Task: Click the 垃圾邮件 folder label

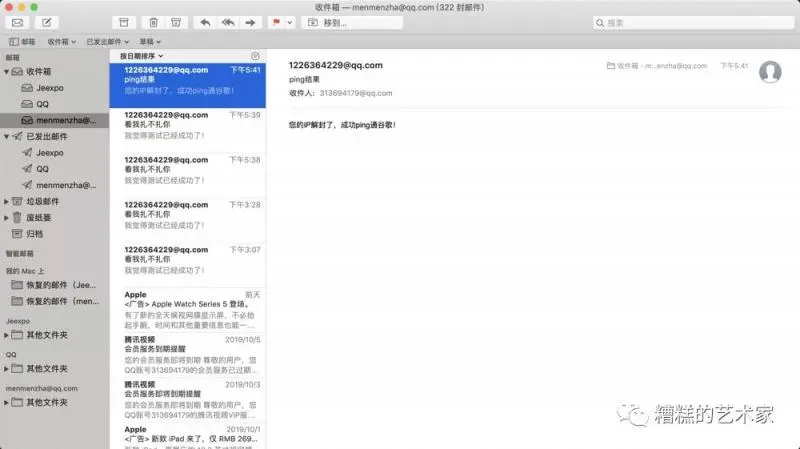Action: click(x=43, y=202)
